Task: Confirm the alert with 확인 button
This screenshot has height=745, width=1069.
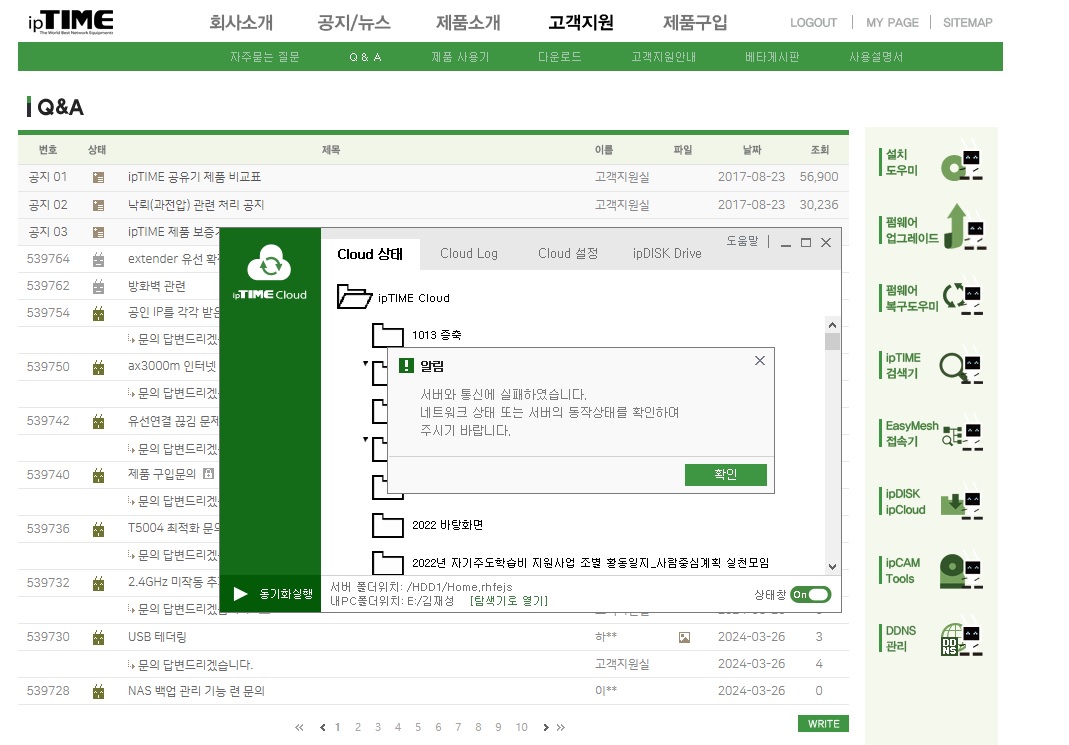Action: coord(725,474)
